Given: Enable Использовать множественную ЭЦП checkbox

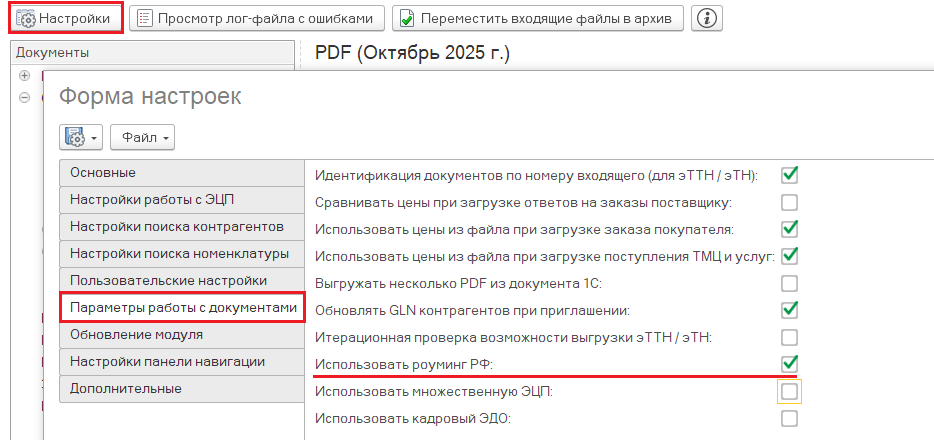Looking at the screenshot, I should [x=789, y=391].
